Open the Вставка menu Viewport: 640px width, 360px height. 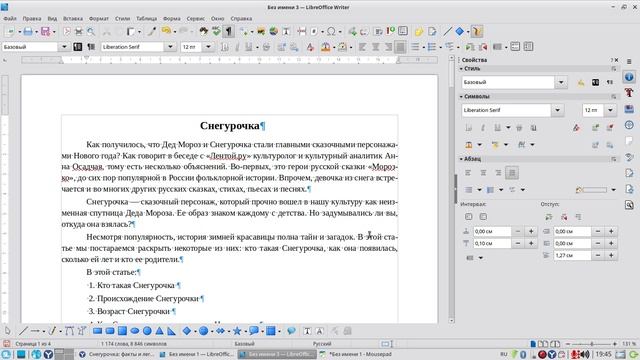[x=73, y=18]
